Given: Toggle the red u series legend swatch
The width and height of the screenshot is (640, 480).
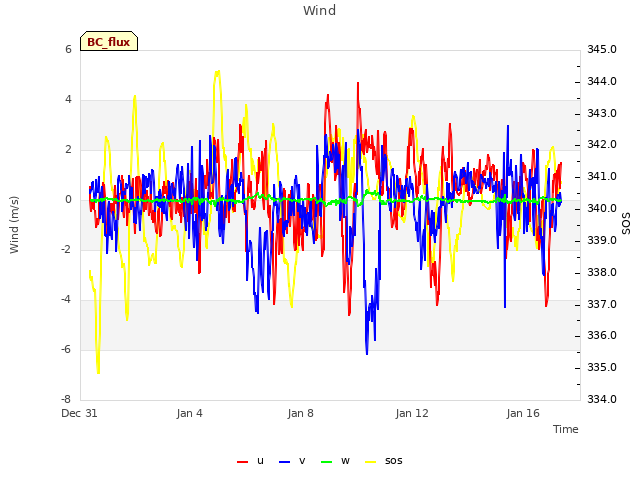Looking at the screenshot, I should [x=242, y=462].
